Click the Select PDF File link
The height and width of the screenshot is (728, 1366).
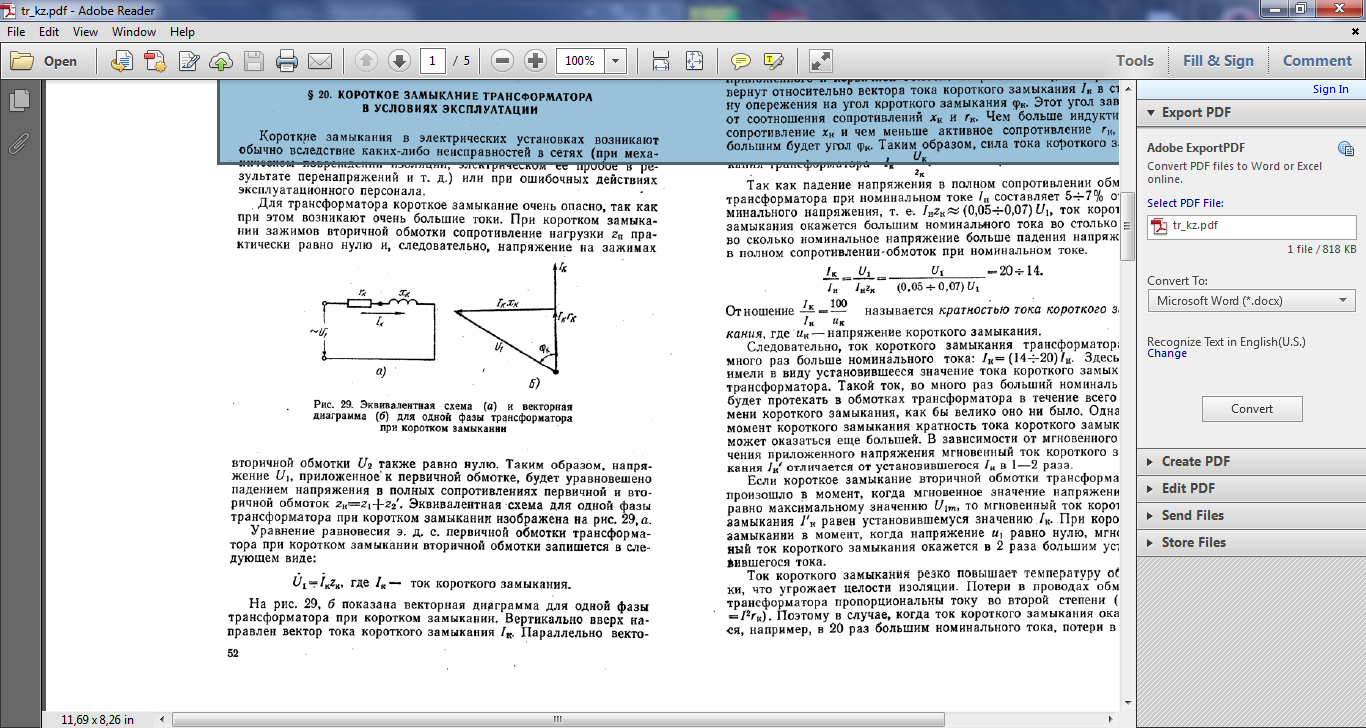(x=1185, y=203)
